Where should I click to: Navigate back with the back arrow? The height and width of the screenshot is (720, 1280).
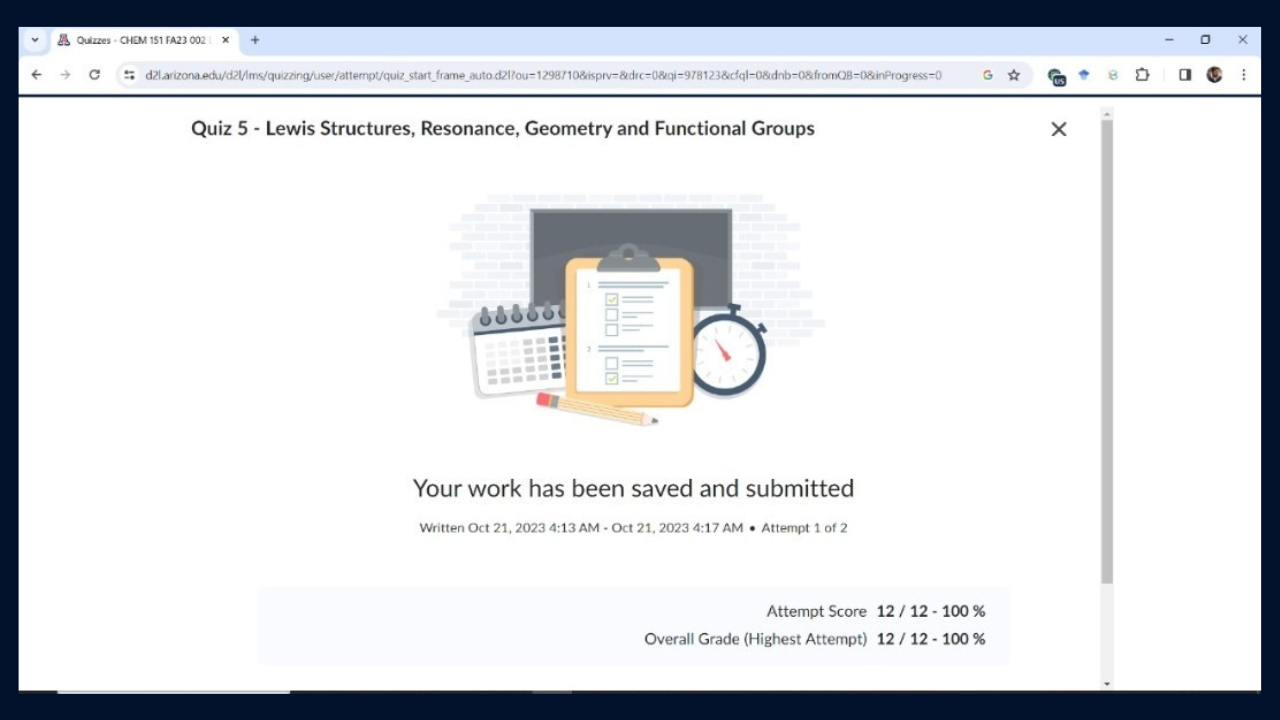[x=36, y=75]
